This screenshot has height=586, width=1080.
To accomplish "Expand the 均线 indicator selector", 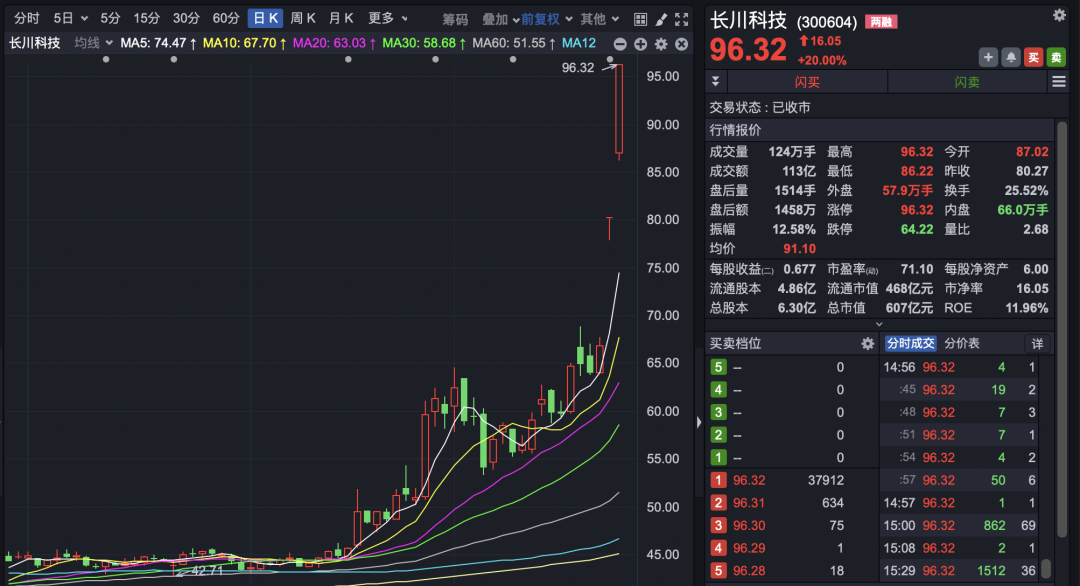I will point(93,43).
